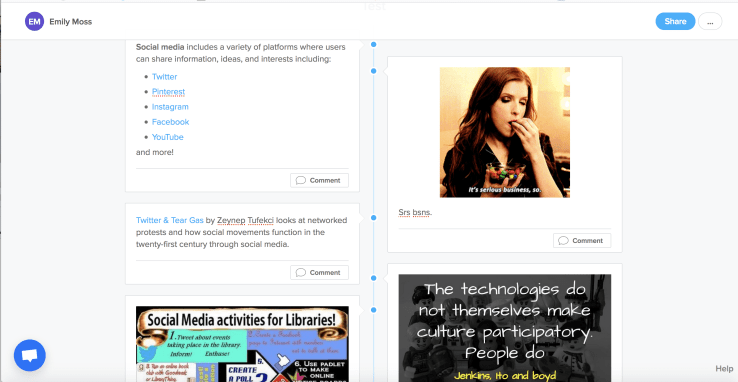Open the Social Media activities for Libraries image

point(242,344)
